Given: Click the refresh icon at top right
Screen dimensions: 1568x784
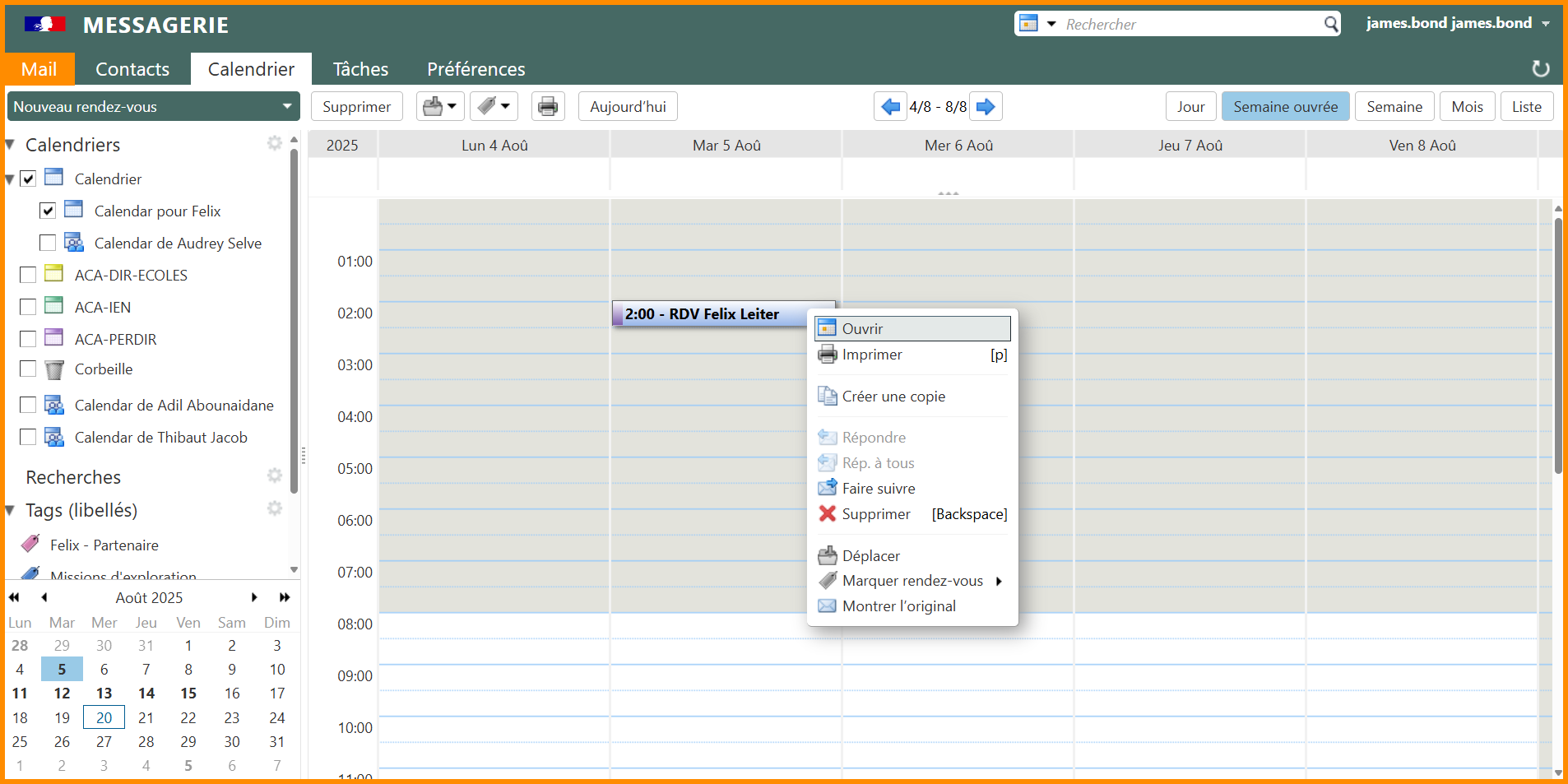Looking at the screenshot, I should [1540, 69].
